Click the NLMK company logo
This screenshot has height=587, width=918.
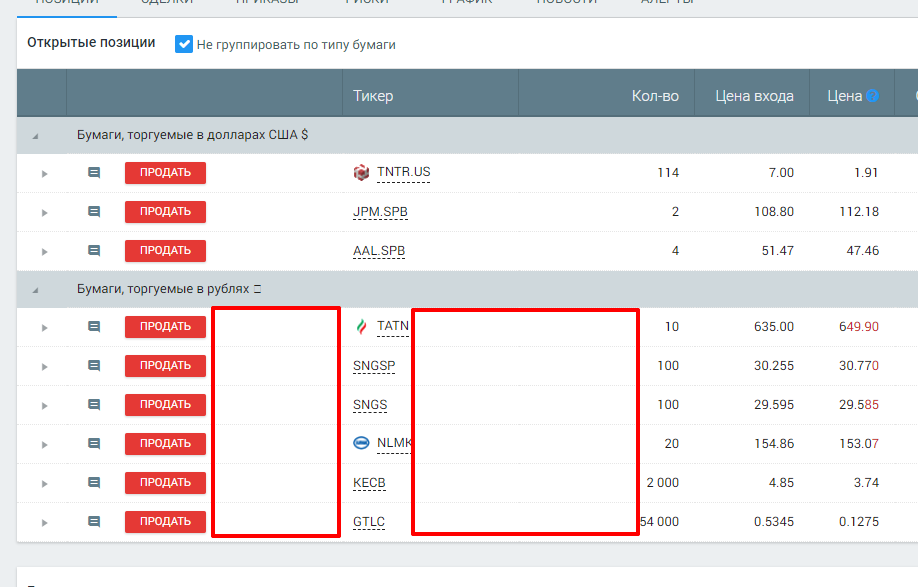point(361,443)
